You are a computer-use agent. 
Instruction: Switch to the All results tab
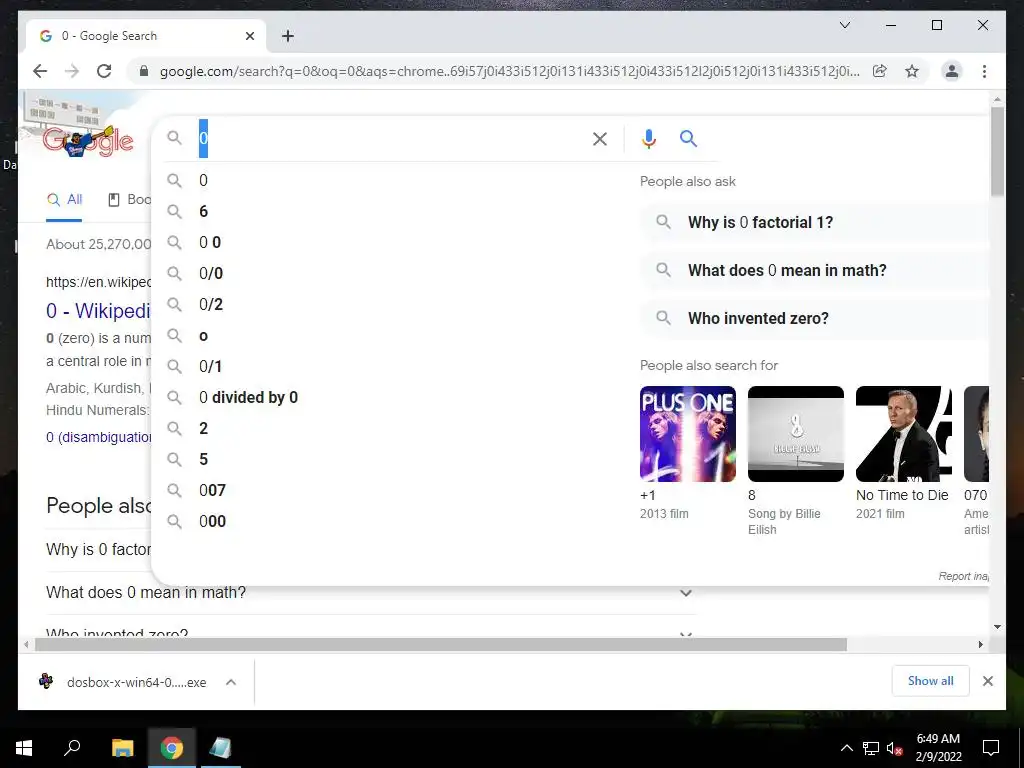(x=65, y=200)
